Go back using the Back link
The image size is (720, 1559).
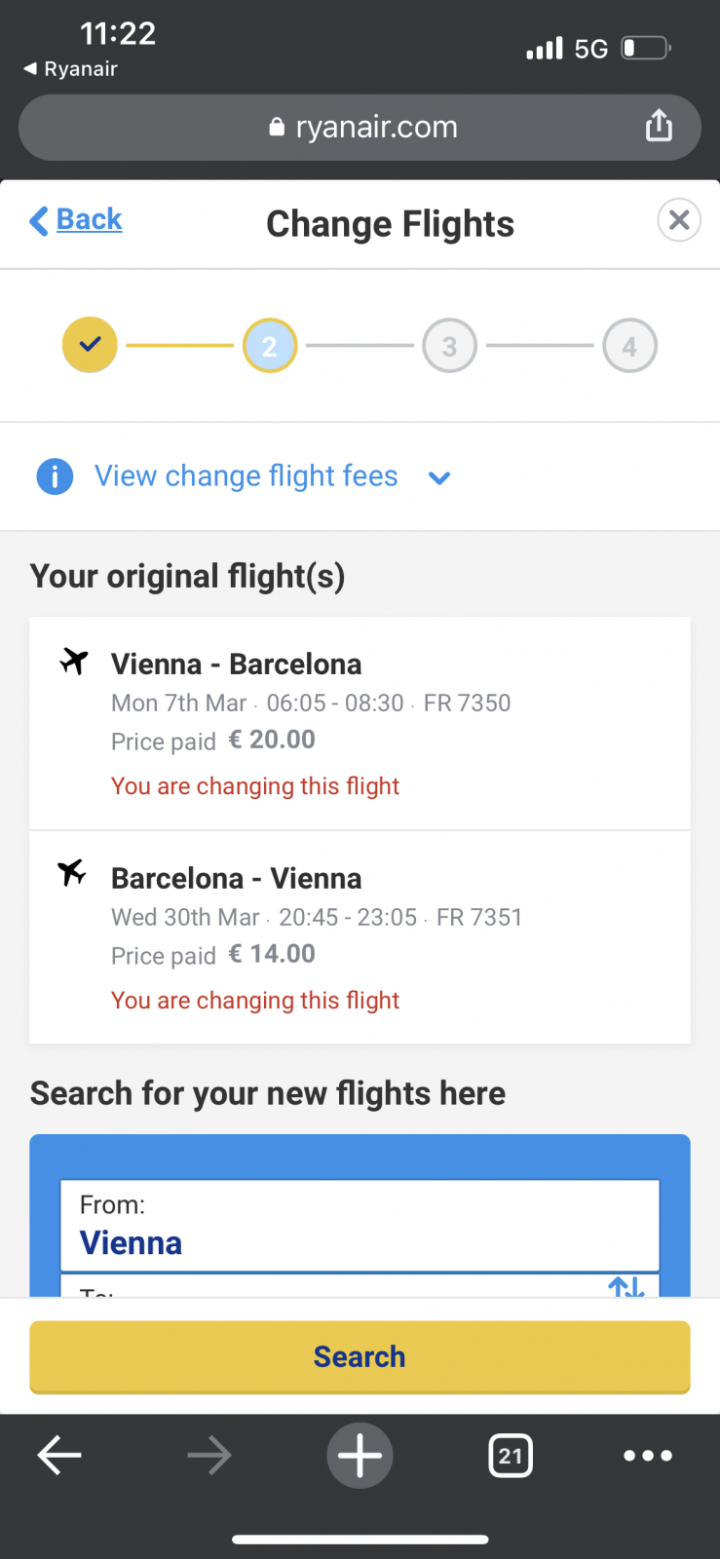pyautogui.click(x=76, y=220)
